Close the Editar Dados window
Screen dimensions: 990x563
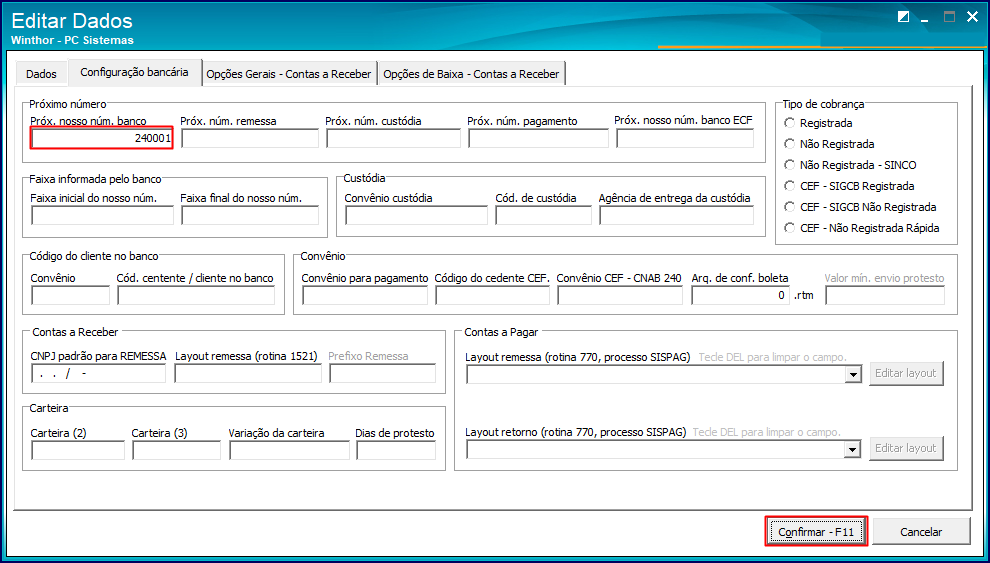click(x=972, y=18)
